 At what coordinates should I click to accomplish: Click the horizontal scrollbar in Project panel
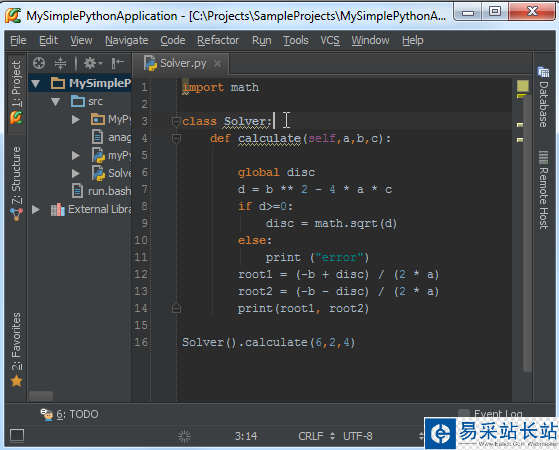click(41, 396)
